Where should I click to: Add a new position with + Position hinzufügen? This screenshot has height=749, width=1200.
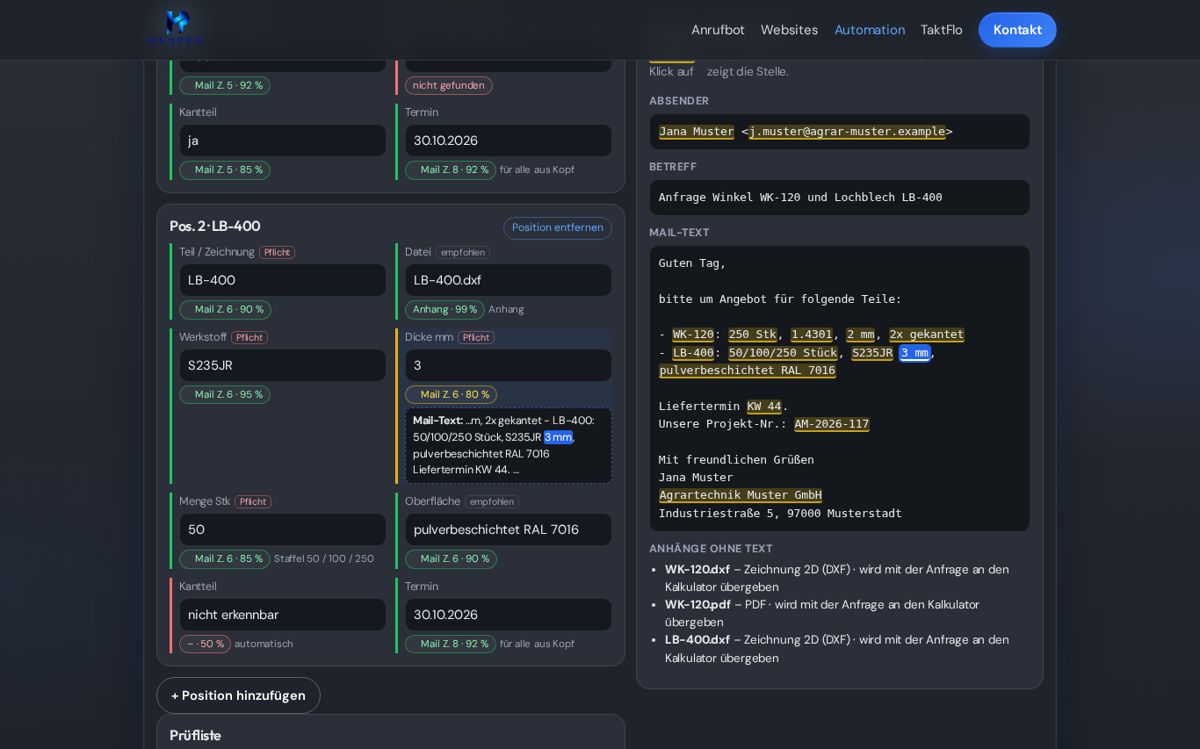click(238, 695)
